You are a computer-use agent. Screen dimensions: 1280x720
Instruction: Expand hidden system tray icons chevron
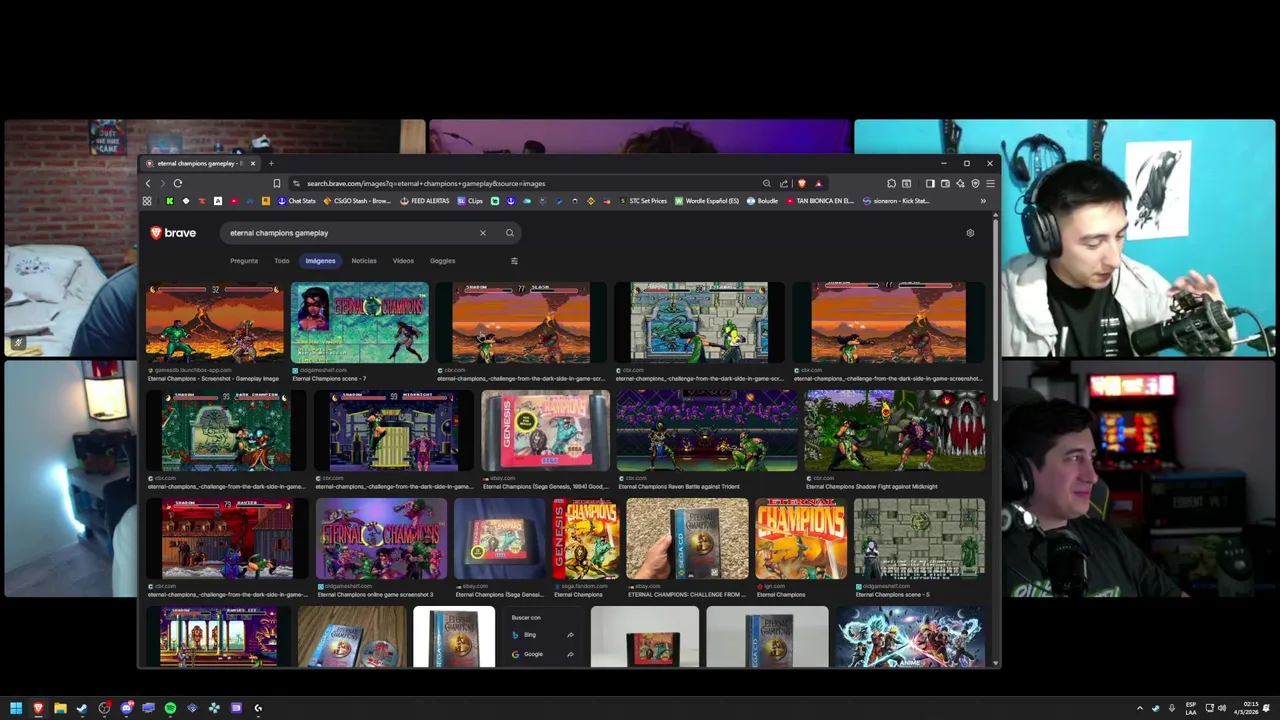(x=1139, y=708)
